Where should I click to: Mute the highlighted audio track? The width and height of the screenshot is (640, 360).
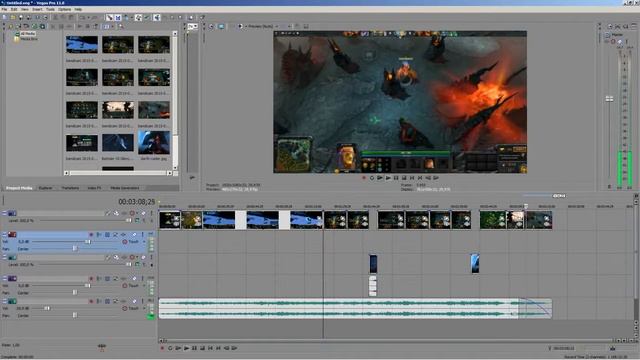click(134, 235)
